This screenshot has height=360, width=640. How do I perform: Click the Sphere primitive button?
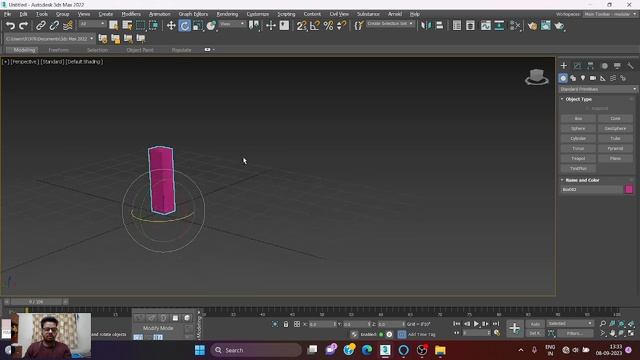pos(578,129)
